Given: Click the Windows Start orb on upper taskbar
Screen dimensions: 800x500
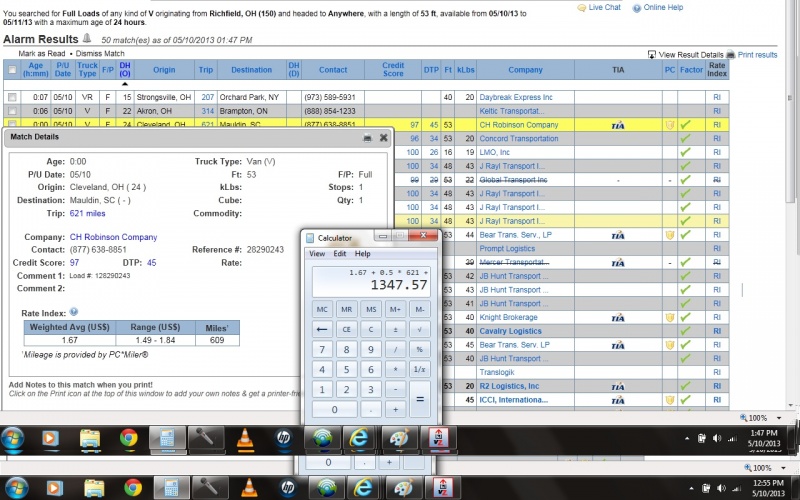Looking at the screenshot, I should (14, 438).
